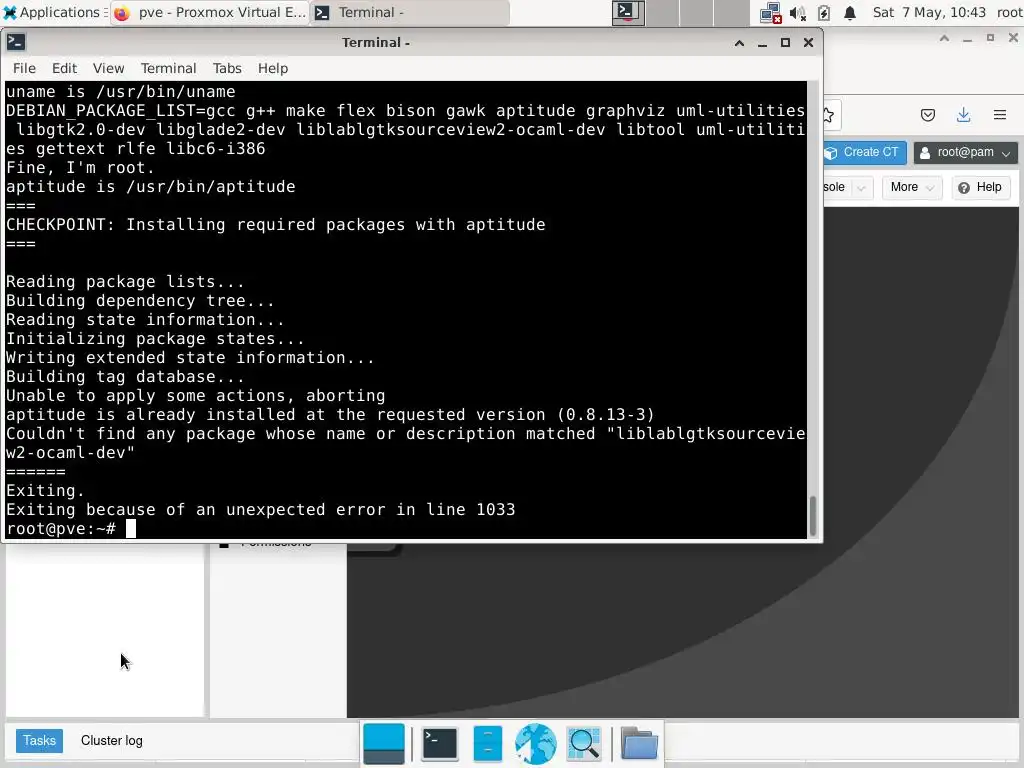Click the 'Unable to apply some actions' line
The image size is (1024, 768).
pyautogui.click(x=195, y=396)
